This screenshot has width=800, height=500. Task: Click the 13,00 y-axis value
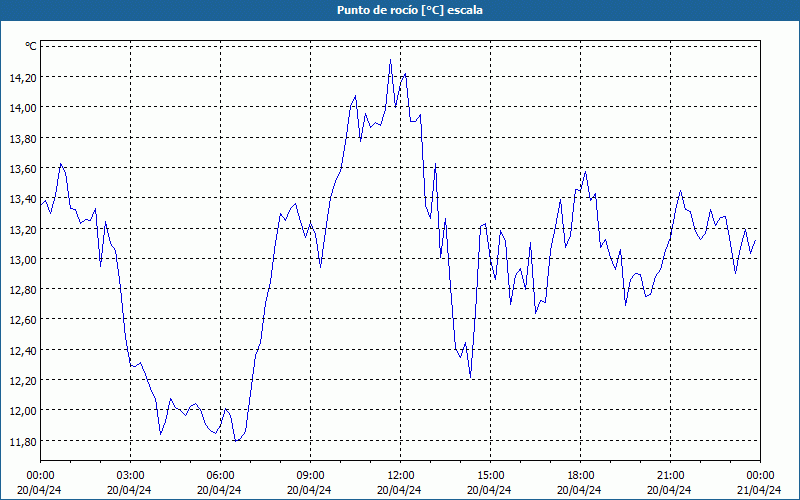click(23, 259)
